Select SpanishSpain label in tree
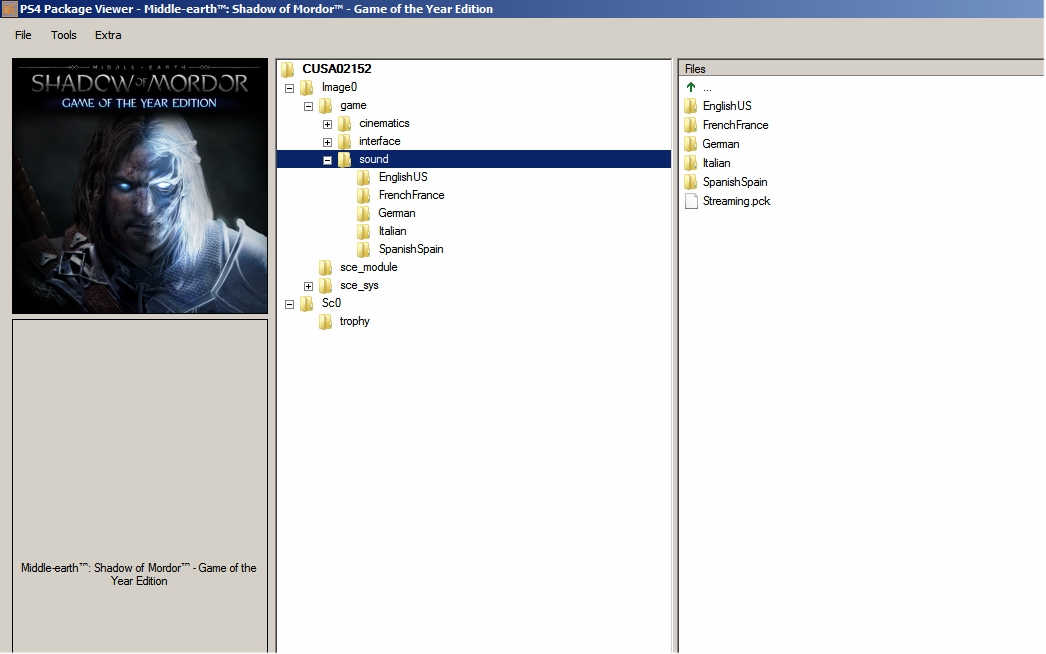 411,249
